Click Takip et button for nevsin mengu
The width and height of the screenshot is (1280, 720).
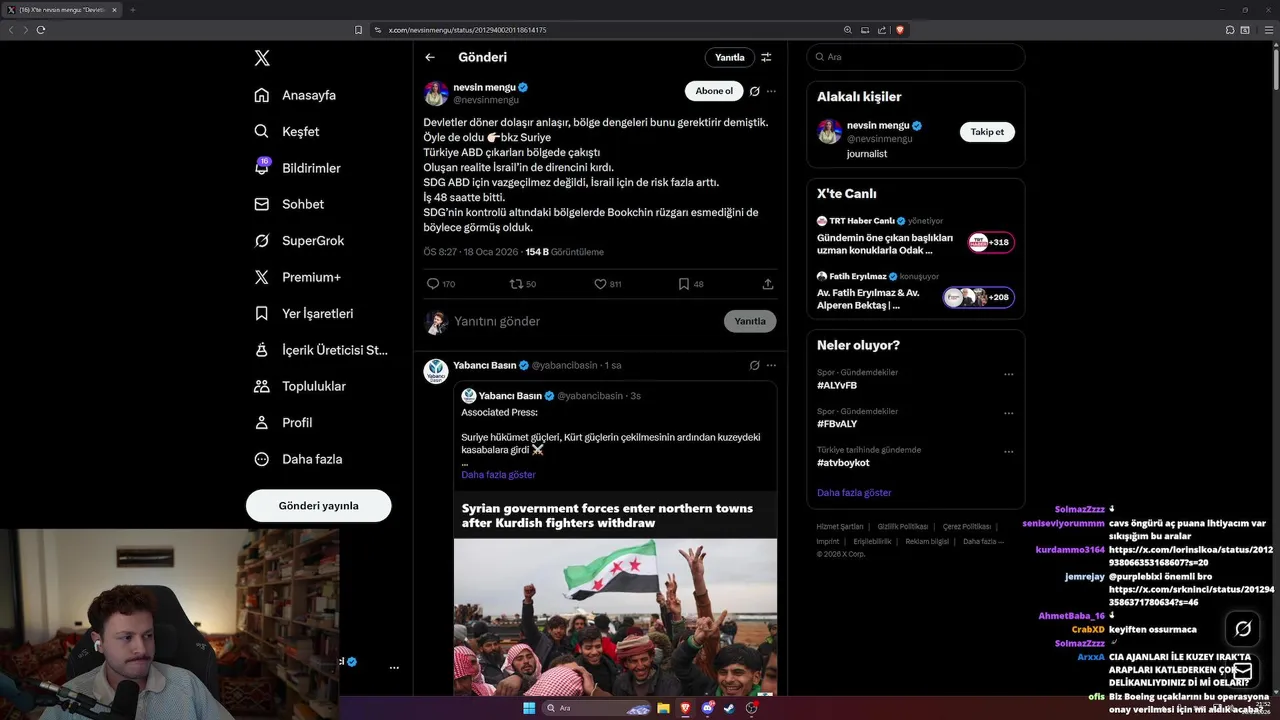987,131
